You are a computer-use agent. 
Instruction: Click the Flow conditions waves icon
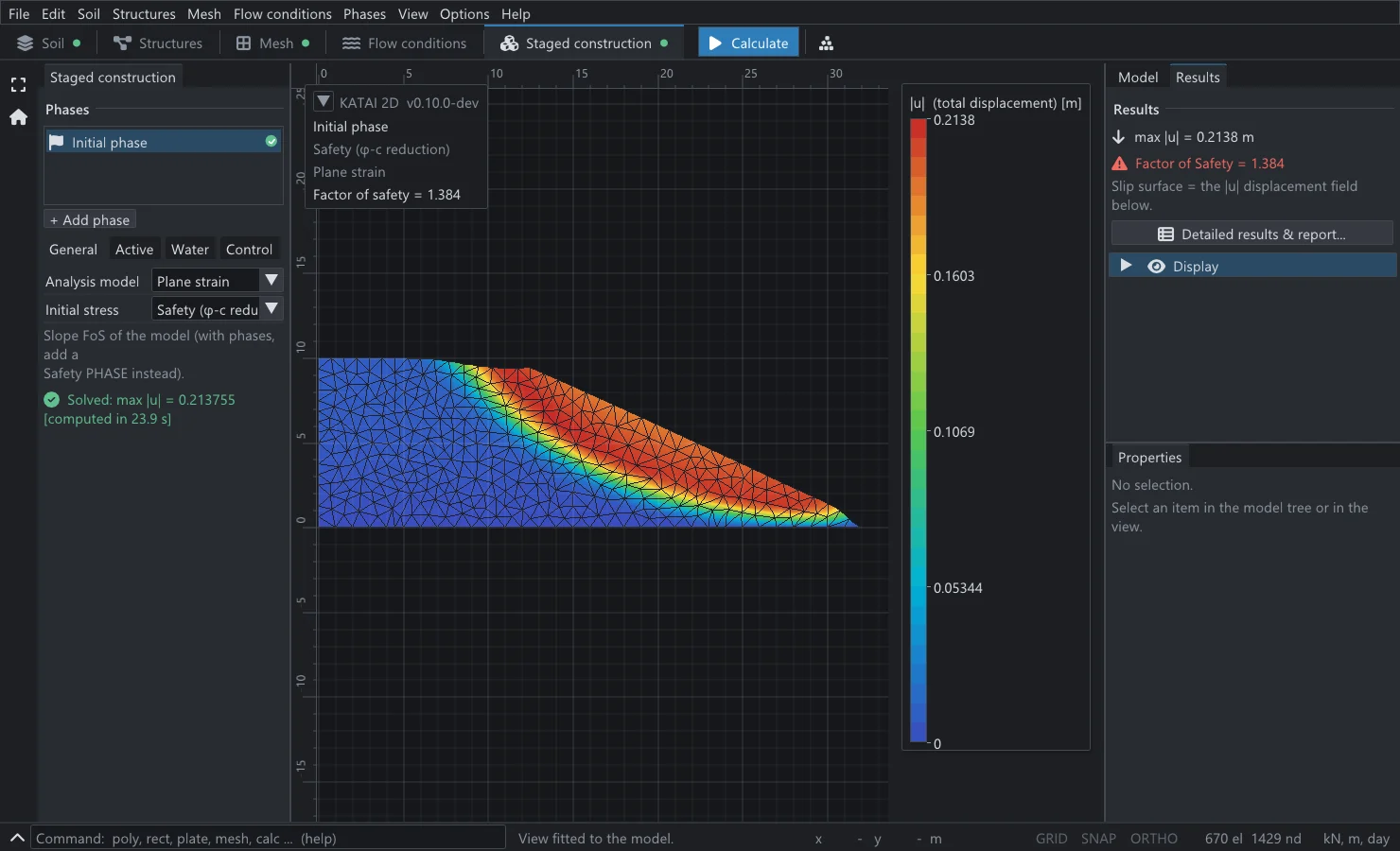(351, 43)
